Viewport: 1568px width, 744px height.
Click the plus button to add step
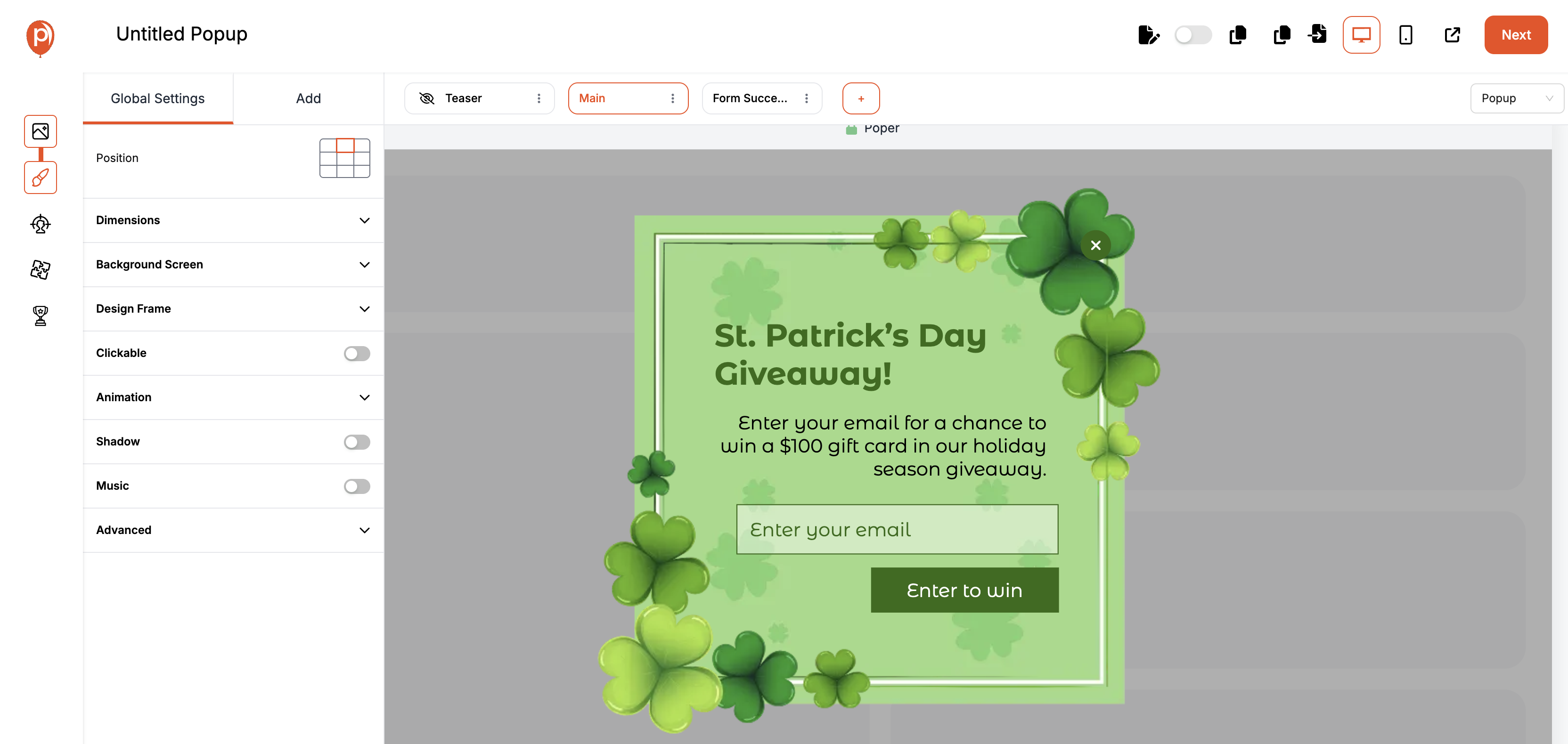[861, 98]
